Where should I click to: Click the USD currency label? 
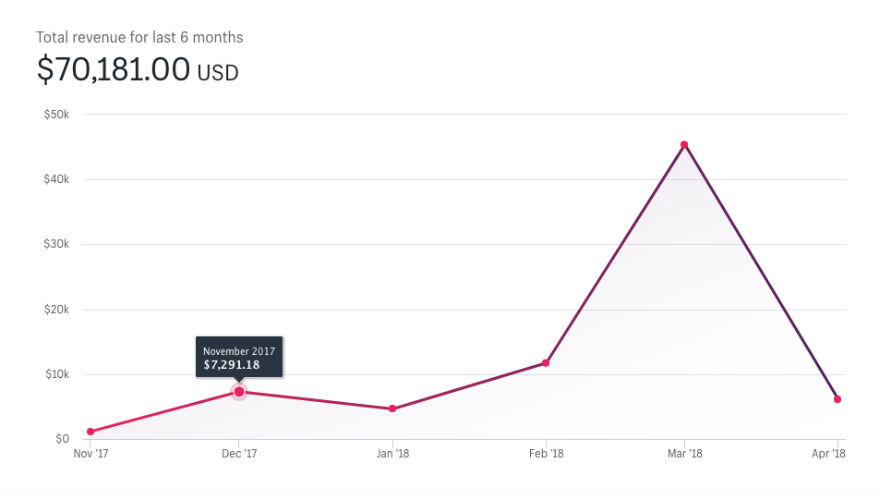218,72
